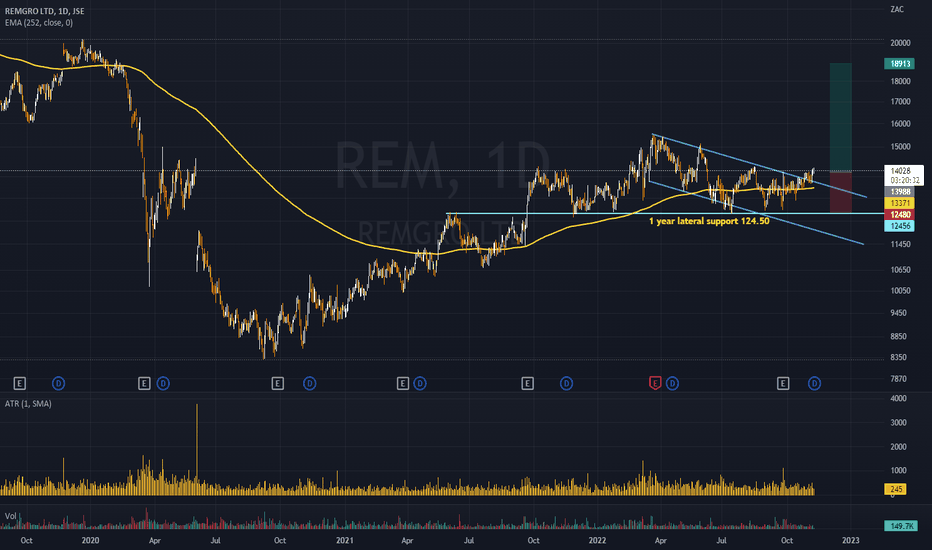Click the cyan 12456 support price label
Image resolution: width=932 pixels, height=550 pixels.
click(x=900, y=226)
